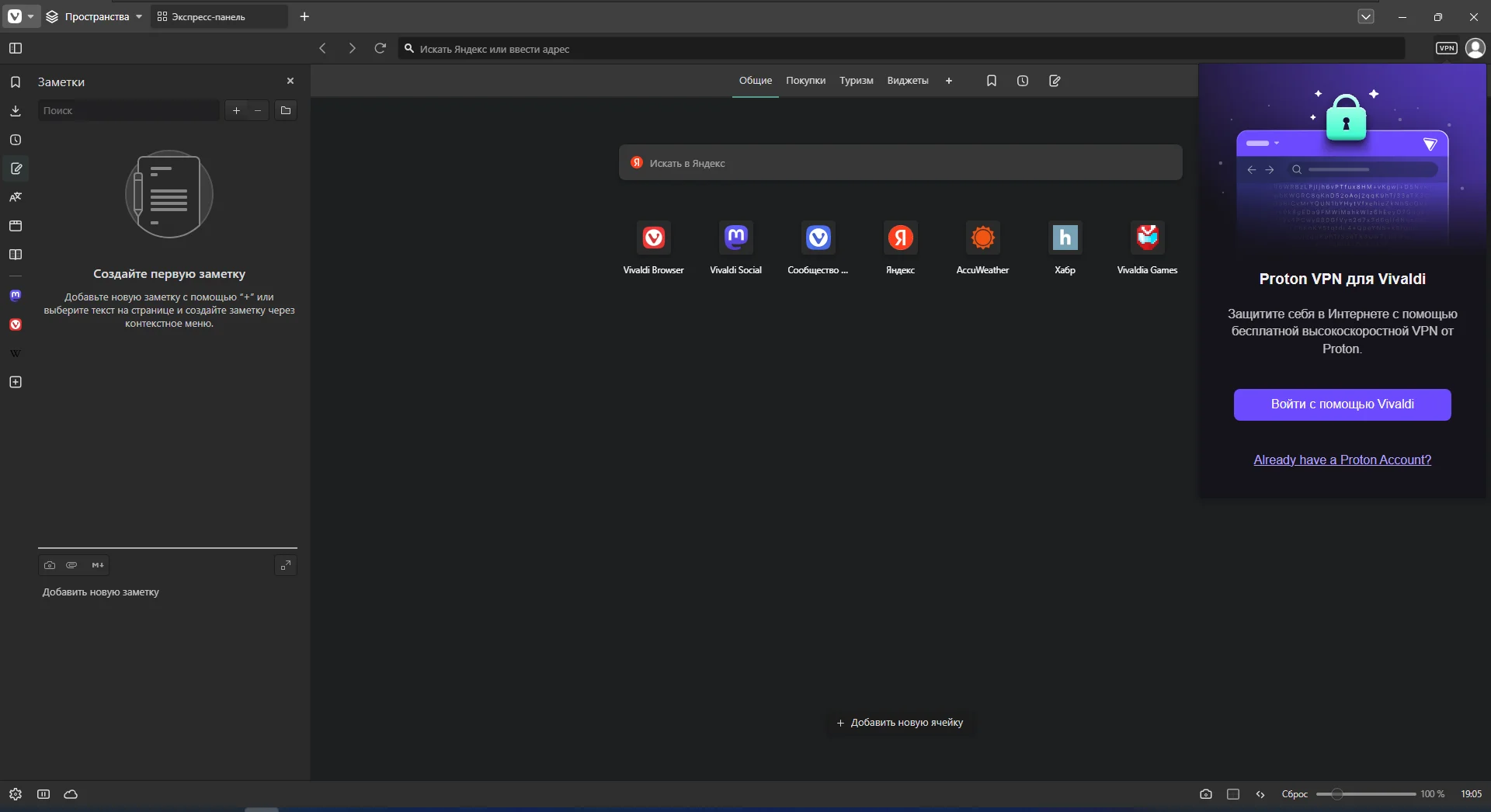Select the Notes panel icon in the sidebar
1491x812 pixels.
click(16, 168)
